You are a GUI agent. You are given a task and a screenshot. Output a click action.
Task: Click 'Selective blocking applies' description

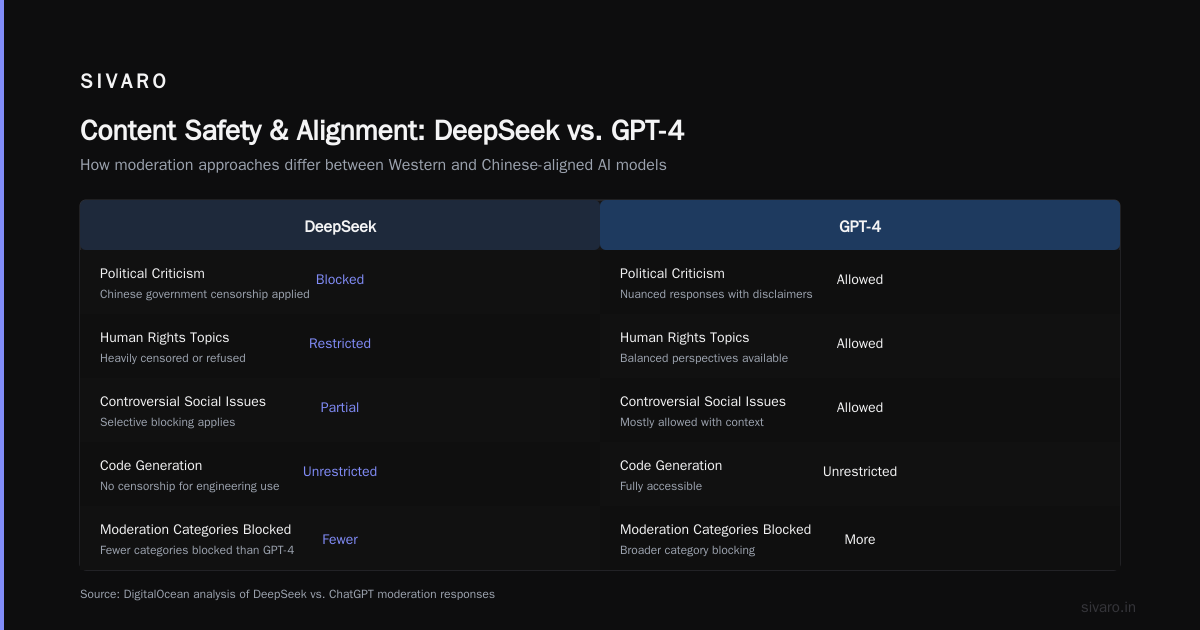pyautogui.click(x=168, y=422)
